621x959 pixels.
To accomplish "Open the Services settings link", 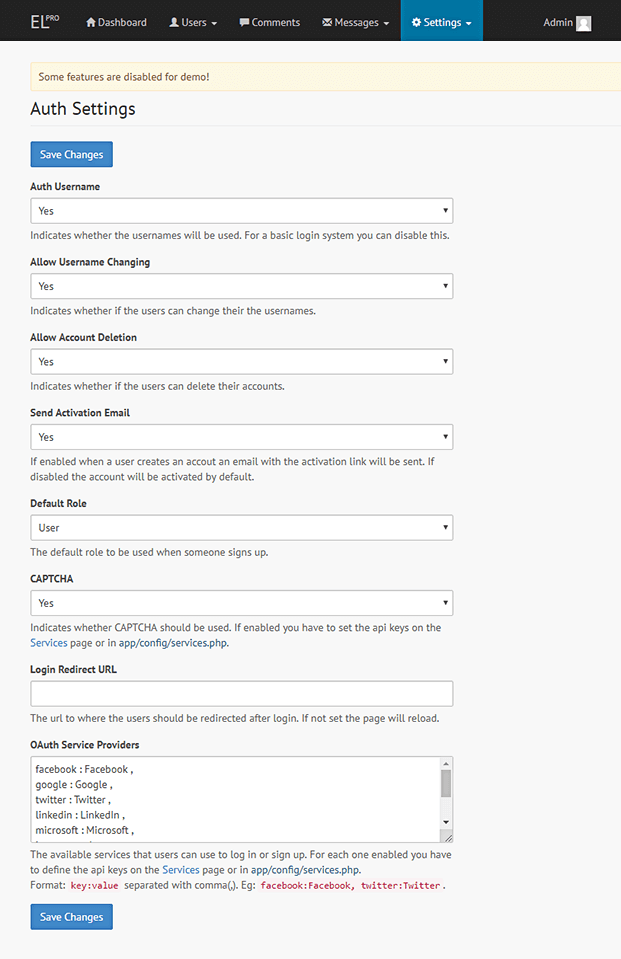I will [48, 643].
